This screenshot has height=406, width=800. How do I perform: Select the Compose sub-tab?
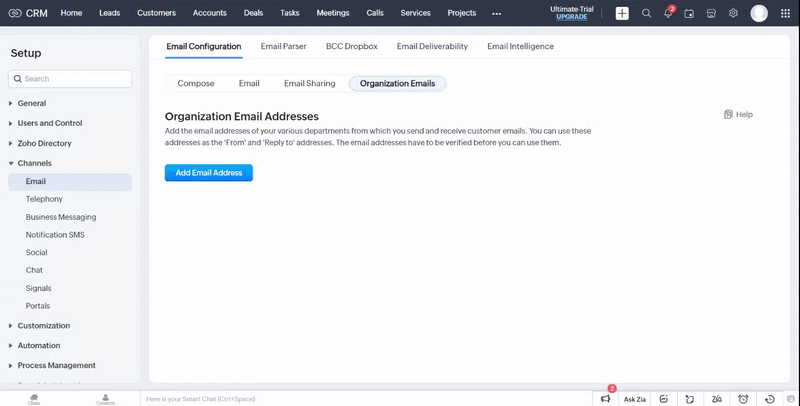click(196, 83)
